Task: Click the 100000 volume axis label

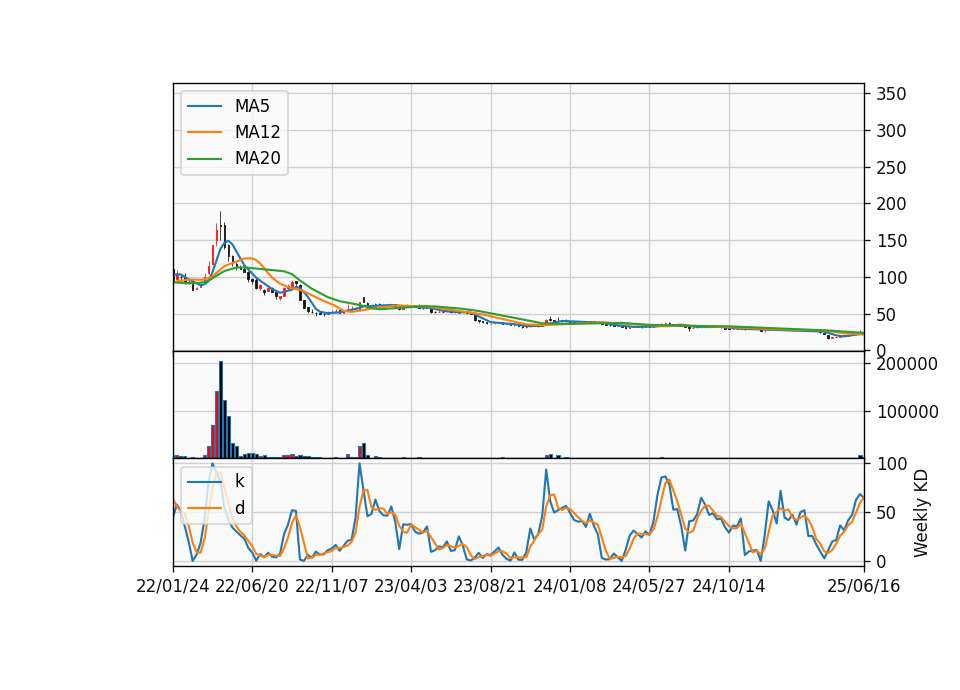Action: tap(907, 411)
